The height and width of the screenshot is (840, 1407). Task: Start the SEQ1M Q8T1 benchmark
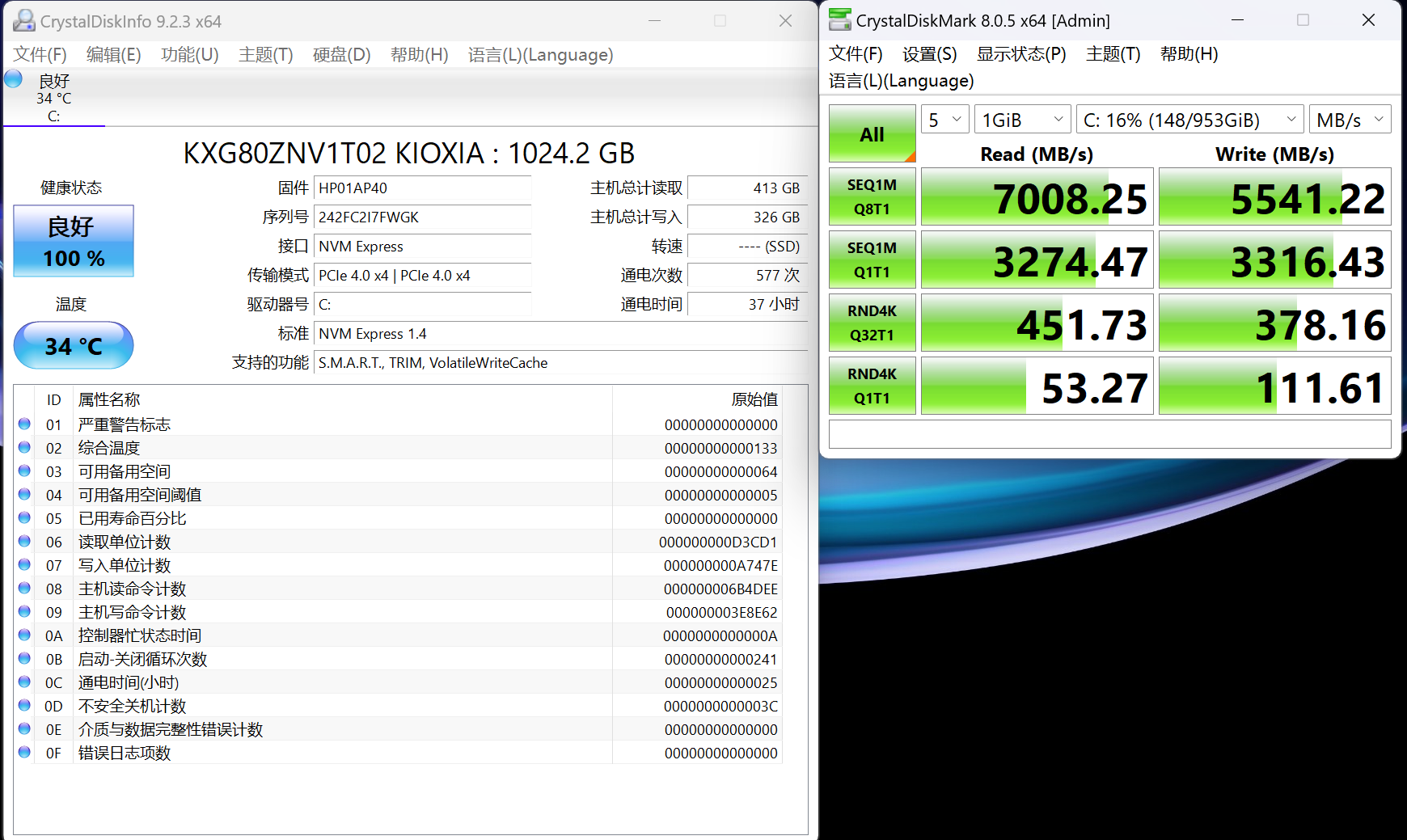[x=873, y=196]
